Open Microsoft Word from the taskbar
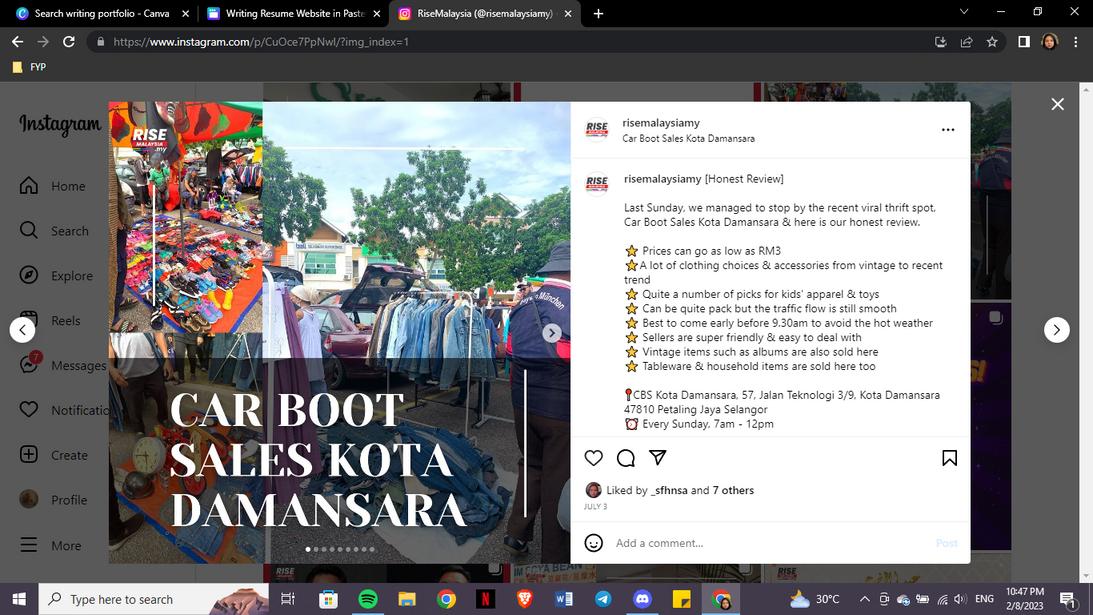The image size is (1093, 615). tap(564, 599)
